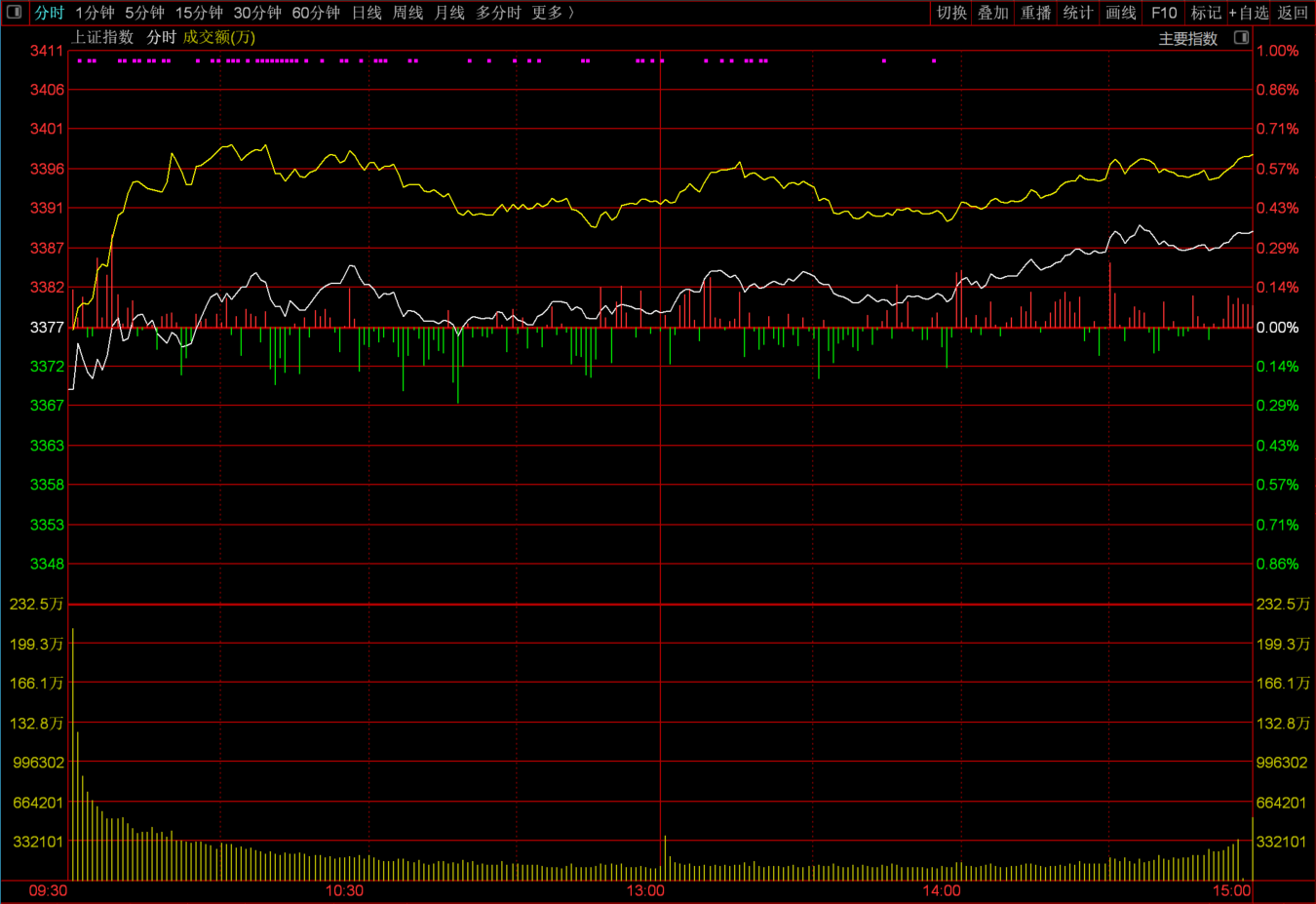Click the 1.00% label on right axis
Viewport: 1316px width, 904px height.
coord(1277,51)
